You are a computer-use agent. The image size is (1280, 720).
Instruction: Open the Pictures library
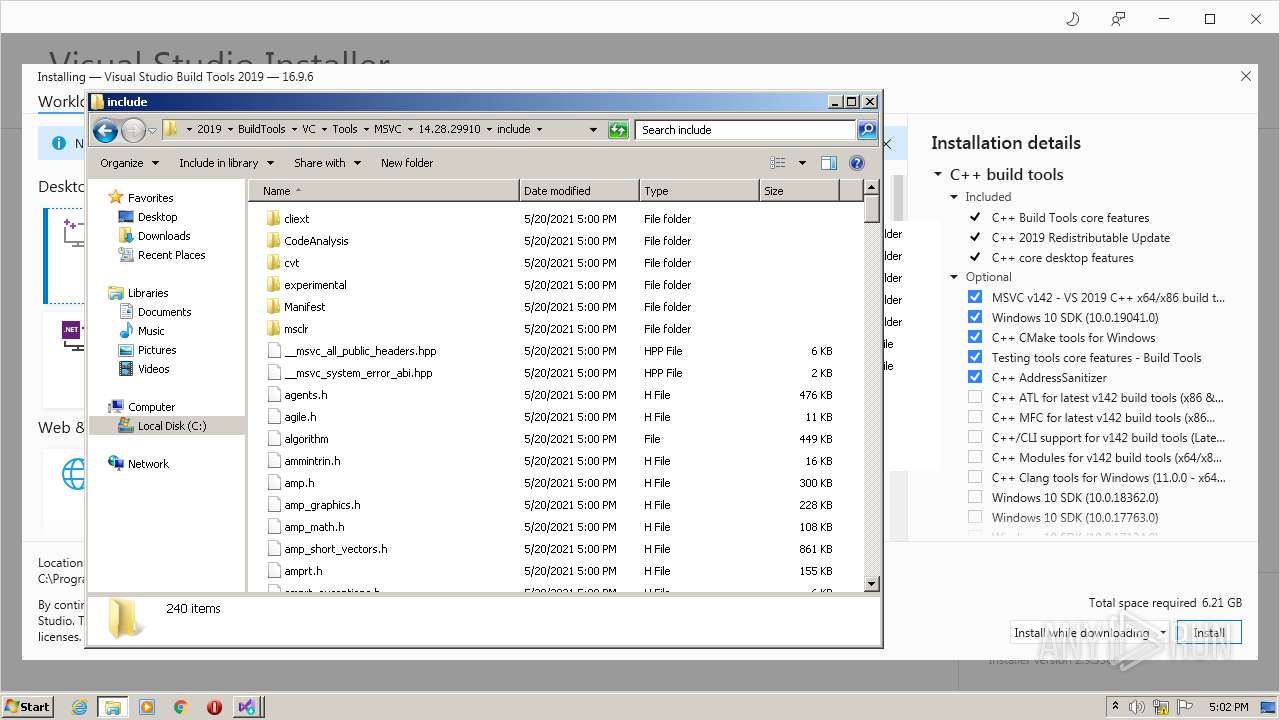pos(157,350)
